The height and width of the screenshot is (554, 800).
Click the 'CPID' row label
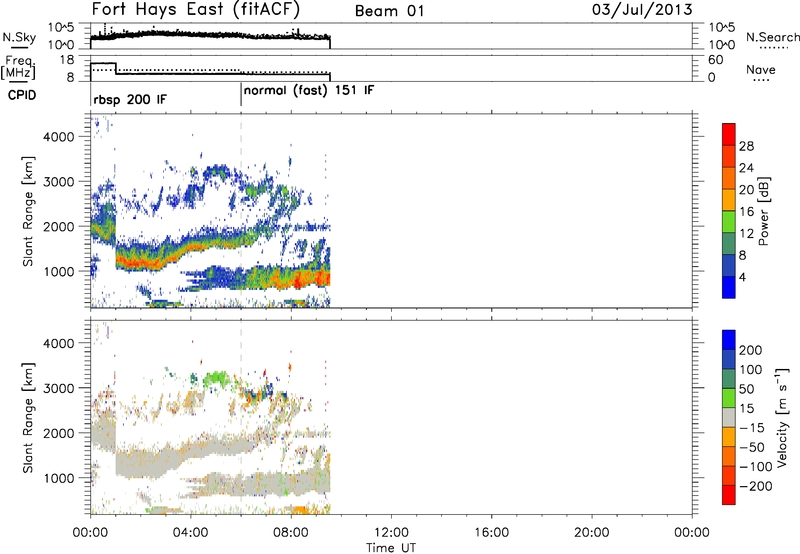[x=22, y=95]
